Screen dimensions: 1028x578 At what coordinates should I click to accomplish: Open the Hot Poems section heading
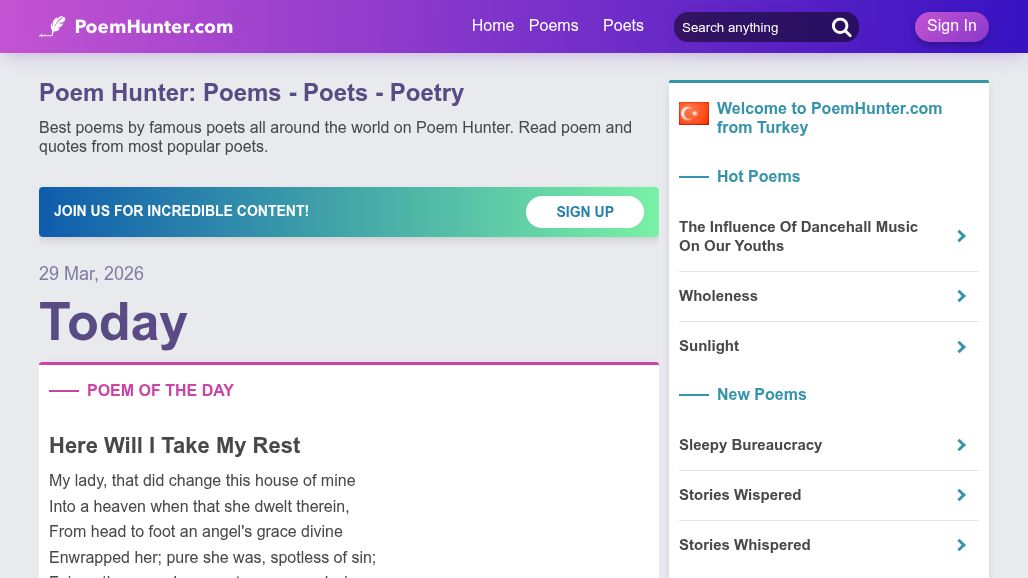click(758, 177)
